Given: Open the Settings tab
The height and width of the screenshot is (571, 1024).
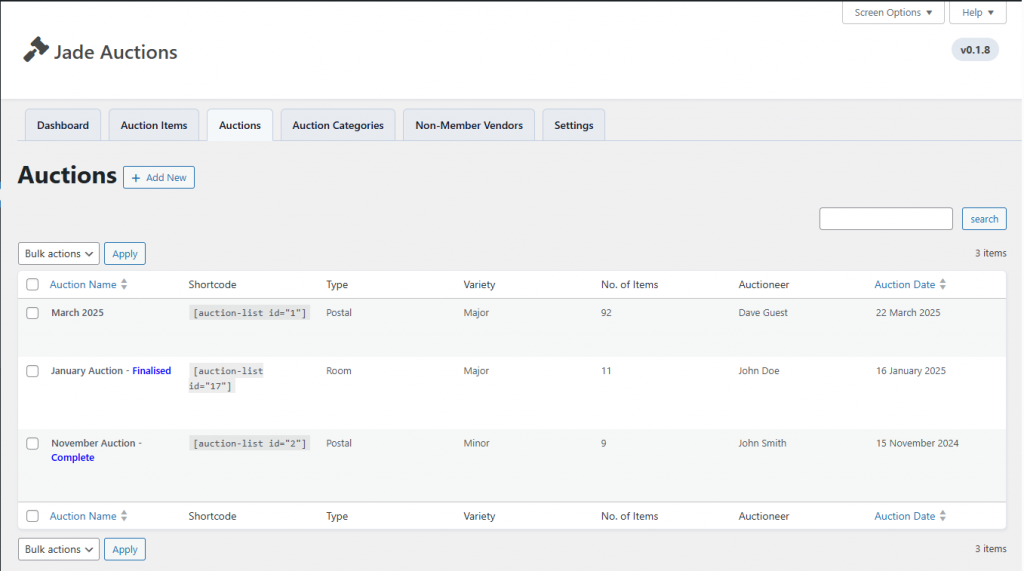Looking at the screenshot, I should [x=573, y=125].
